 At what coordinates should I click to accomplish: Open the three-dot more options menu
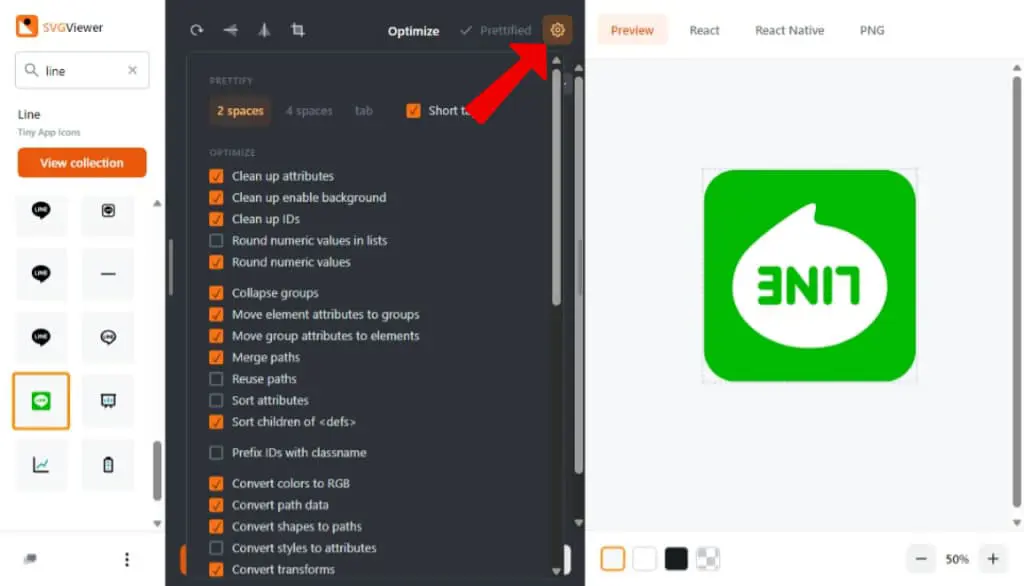click(127, 559)
